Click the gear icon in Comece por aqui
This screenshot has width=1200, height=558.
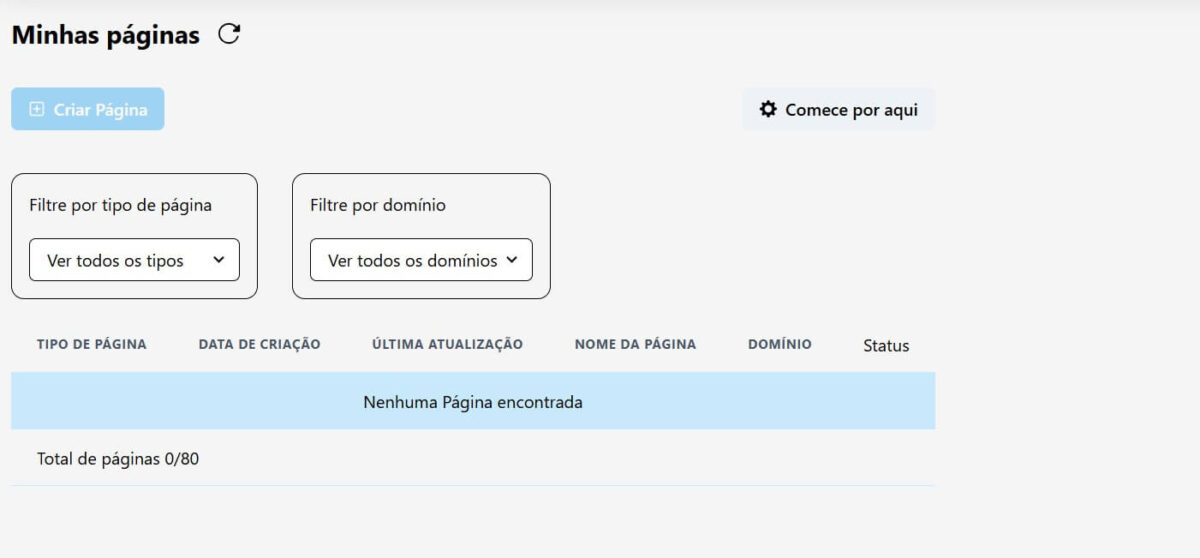tap(768, 109)
